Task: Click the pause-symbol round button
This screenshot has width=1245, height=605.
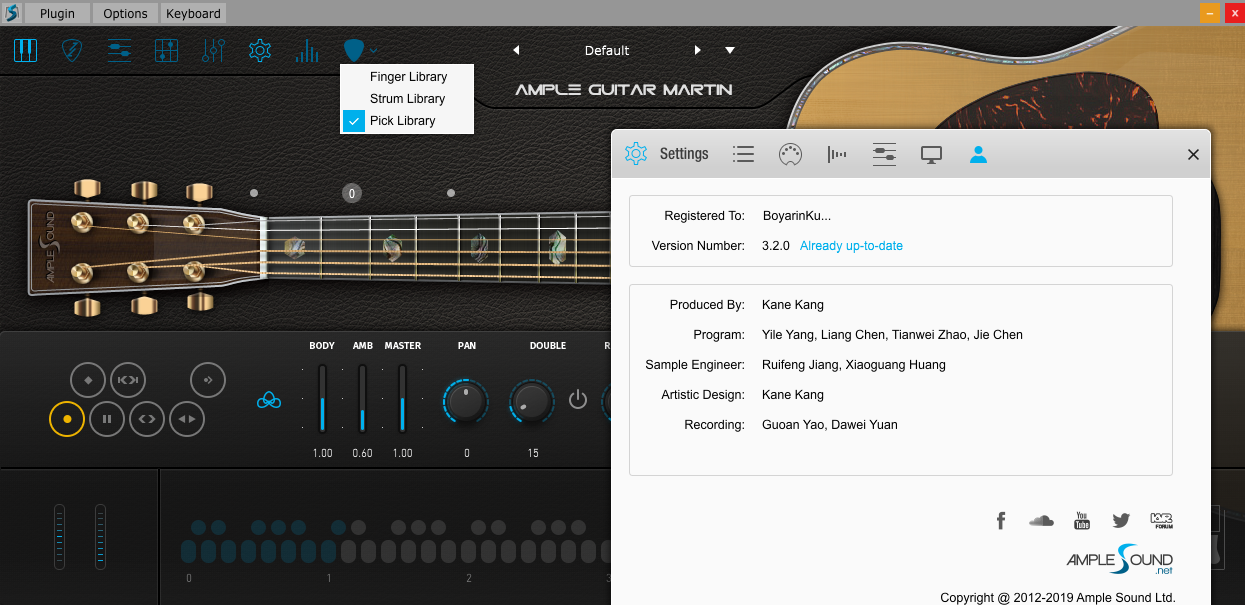Action: click(107, 419)
